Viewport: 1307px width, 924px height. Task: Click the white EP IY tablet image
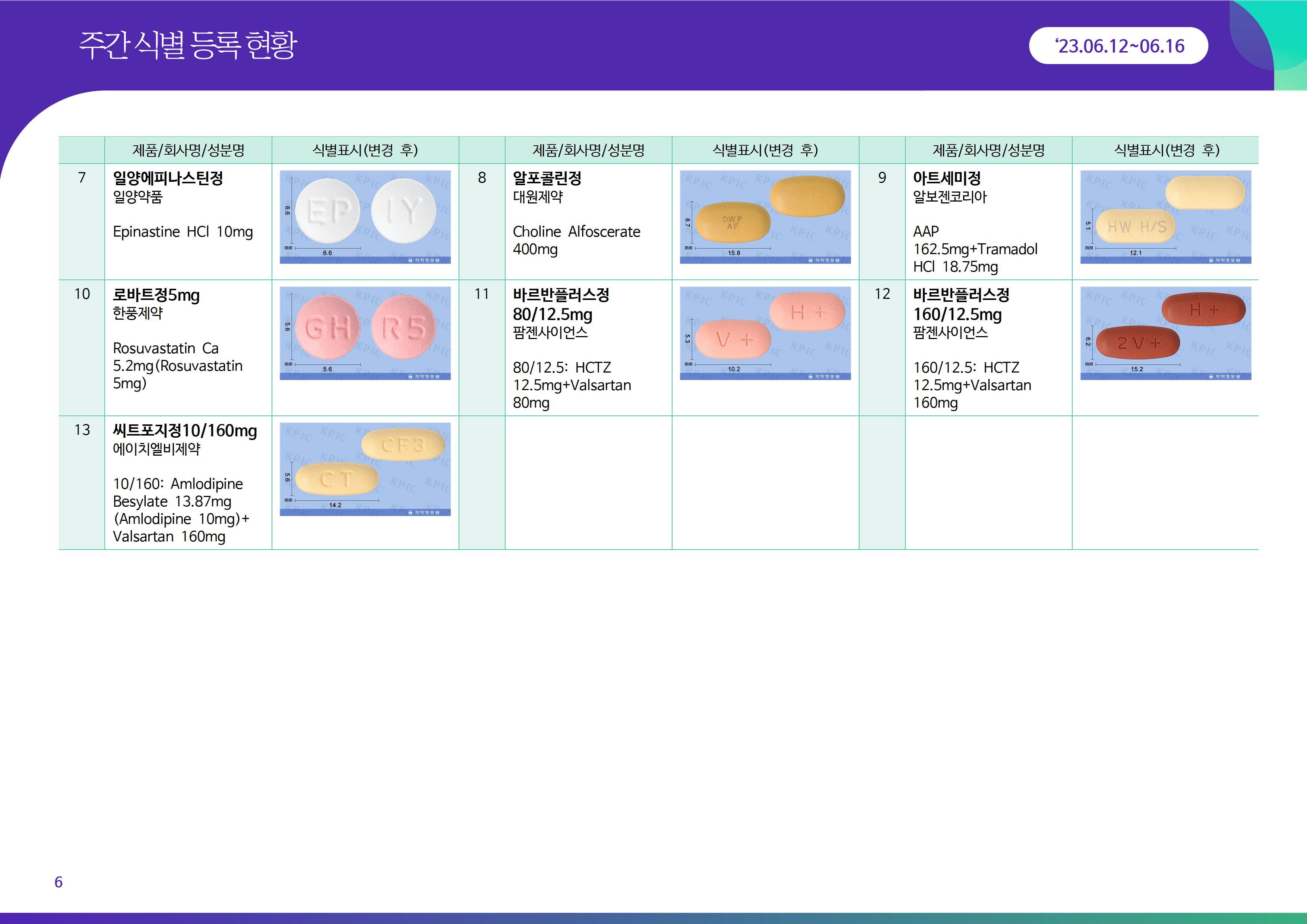(365, 217)
